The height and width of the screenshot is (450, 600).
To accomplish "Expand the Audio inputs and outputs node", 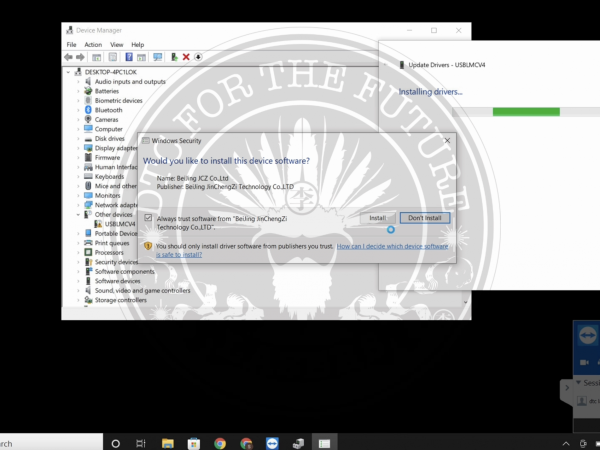I will (x=78, y=82).
